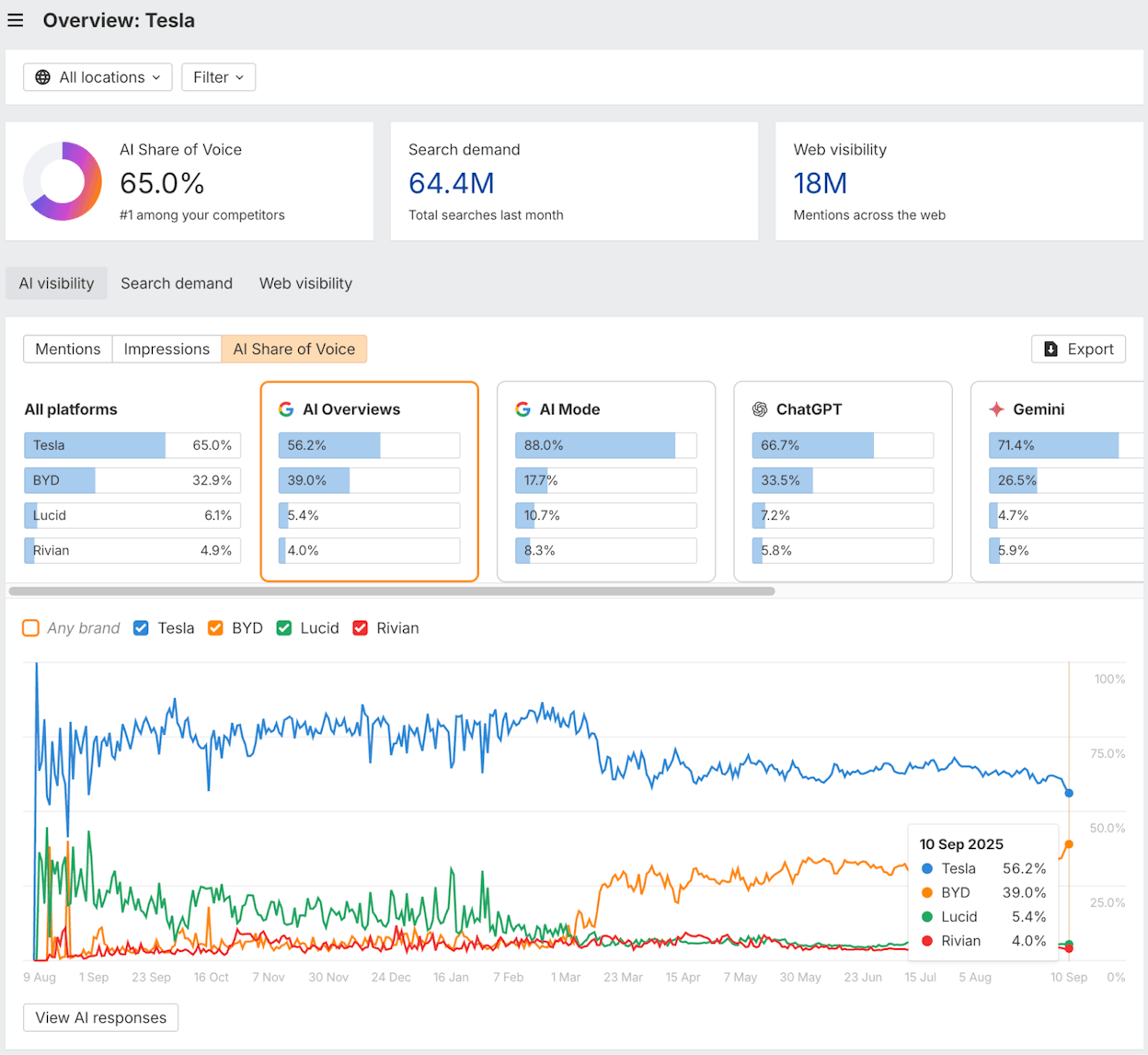This screenshot has height=1055, width=1148.
Task: Click View AI responses button
Action: 101,1017
